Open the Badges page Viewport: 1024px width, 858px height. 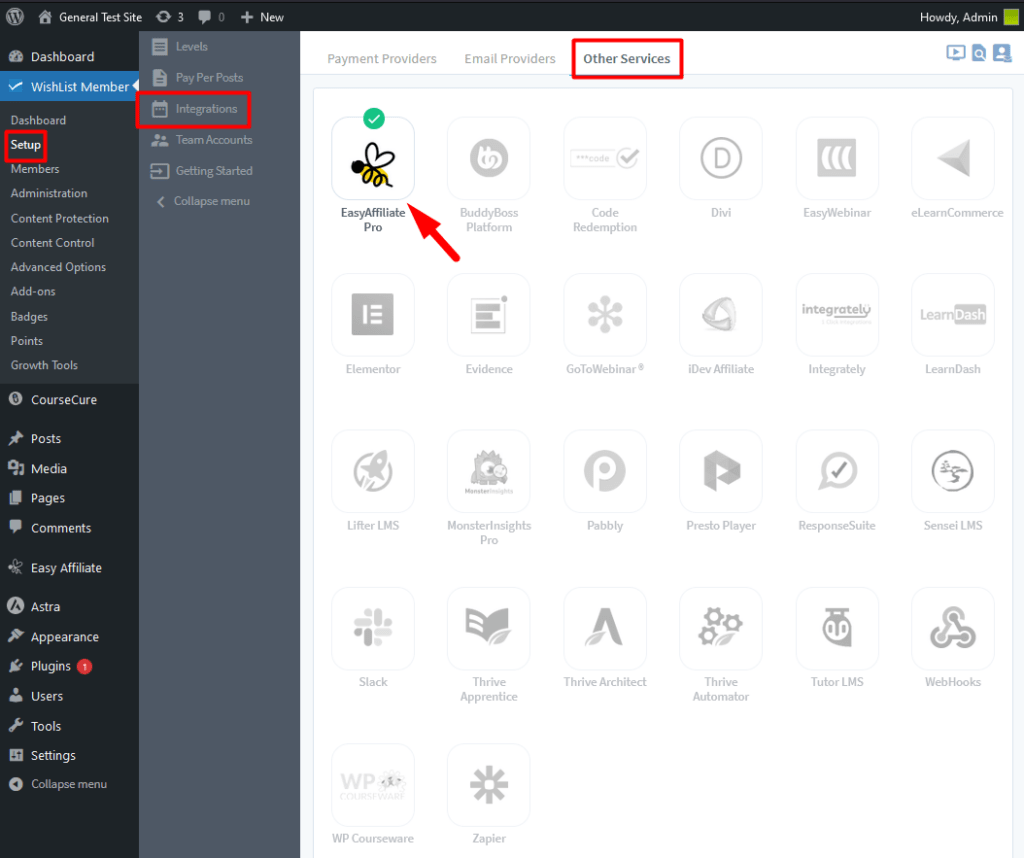click(x=29, y=317)
